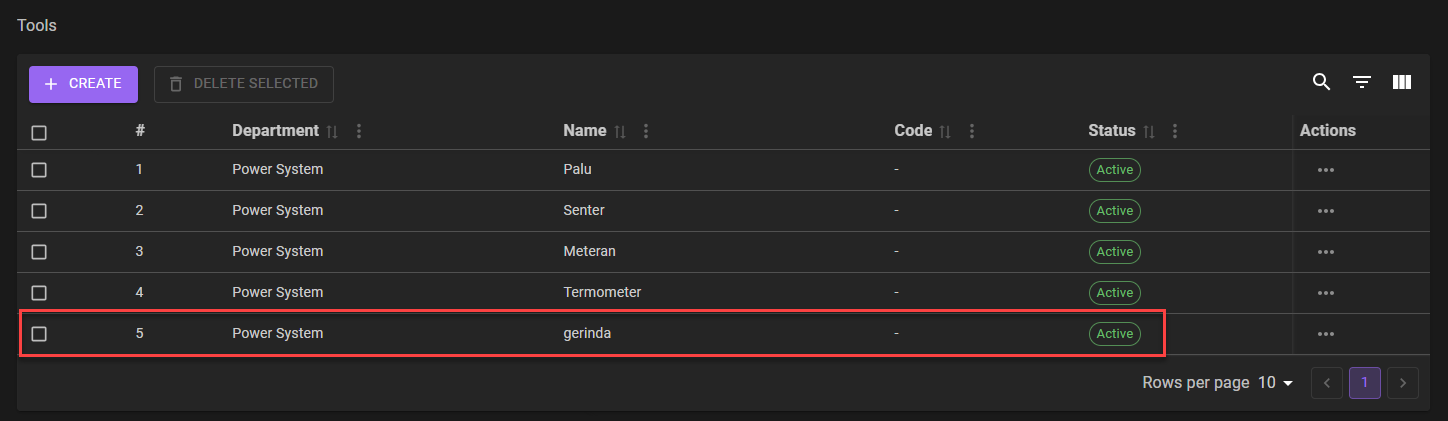Sort by Status column arrows
Image resolution: width=1448 pixels, height=421 pixels.
point(1149,131)
